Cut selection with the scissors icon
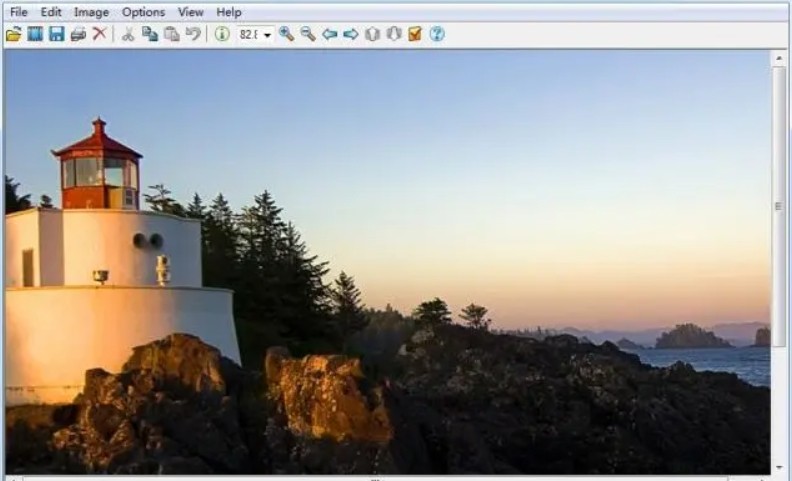Viewport: 792px width, 481px height. 128,34
